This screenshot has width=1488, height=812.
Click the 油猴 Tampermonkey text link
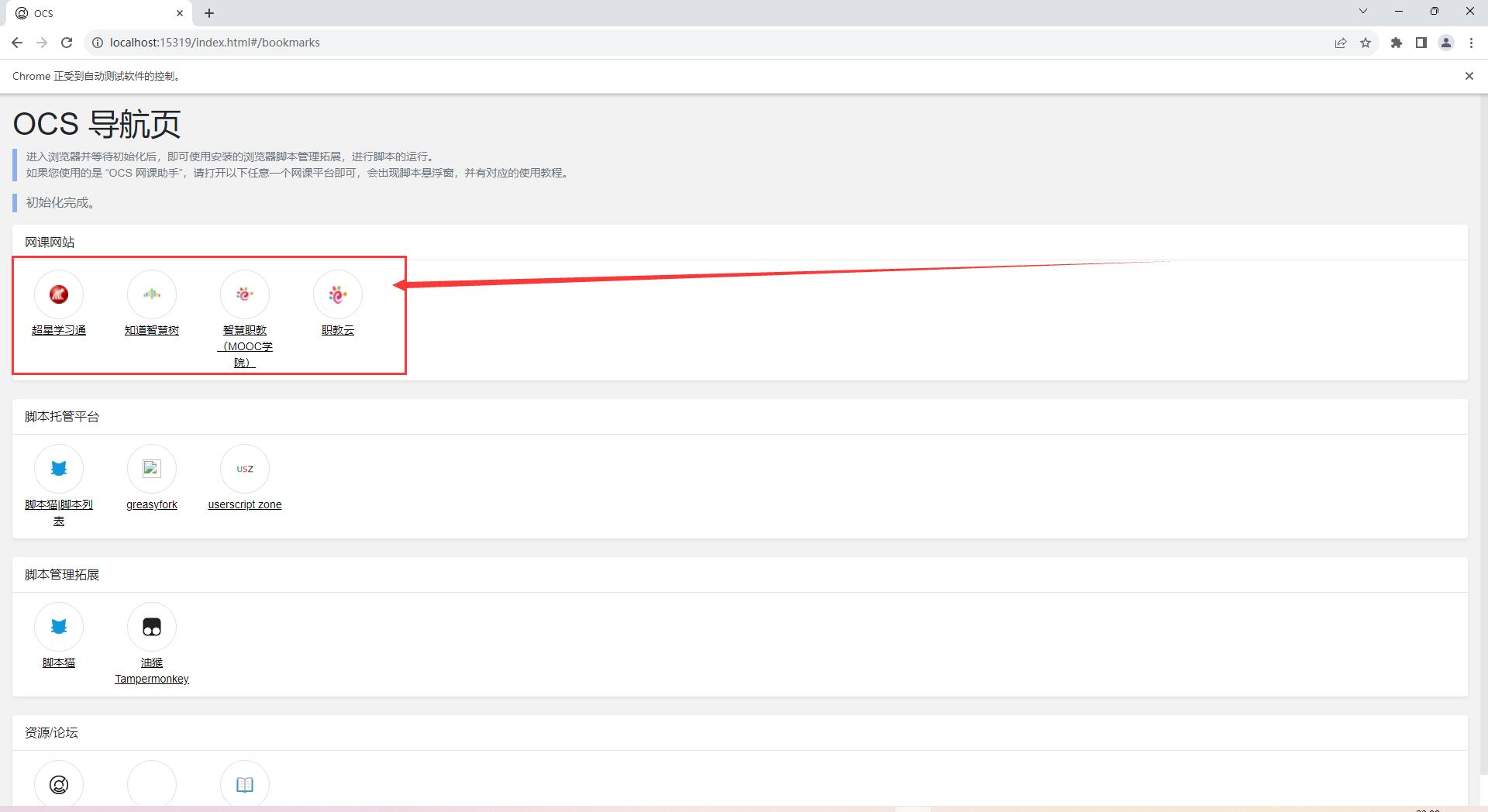pyautogui.click(x=152, y=671)
